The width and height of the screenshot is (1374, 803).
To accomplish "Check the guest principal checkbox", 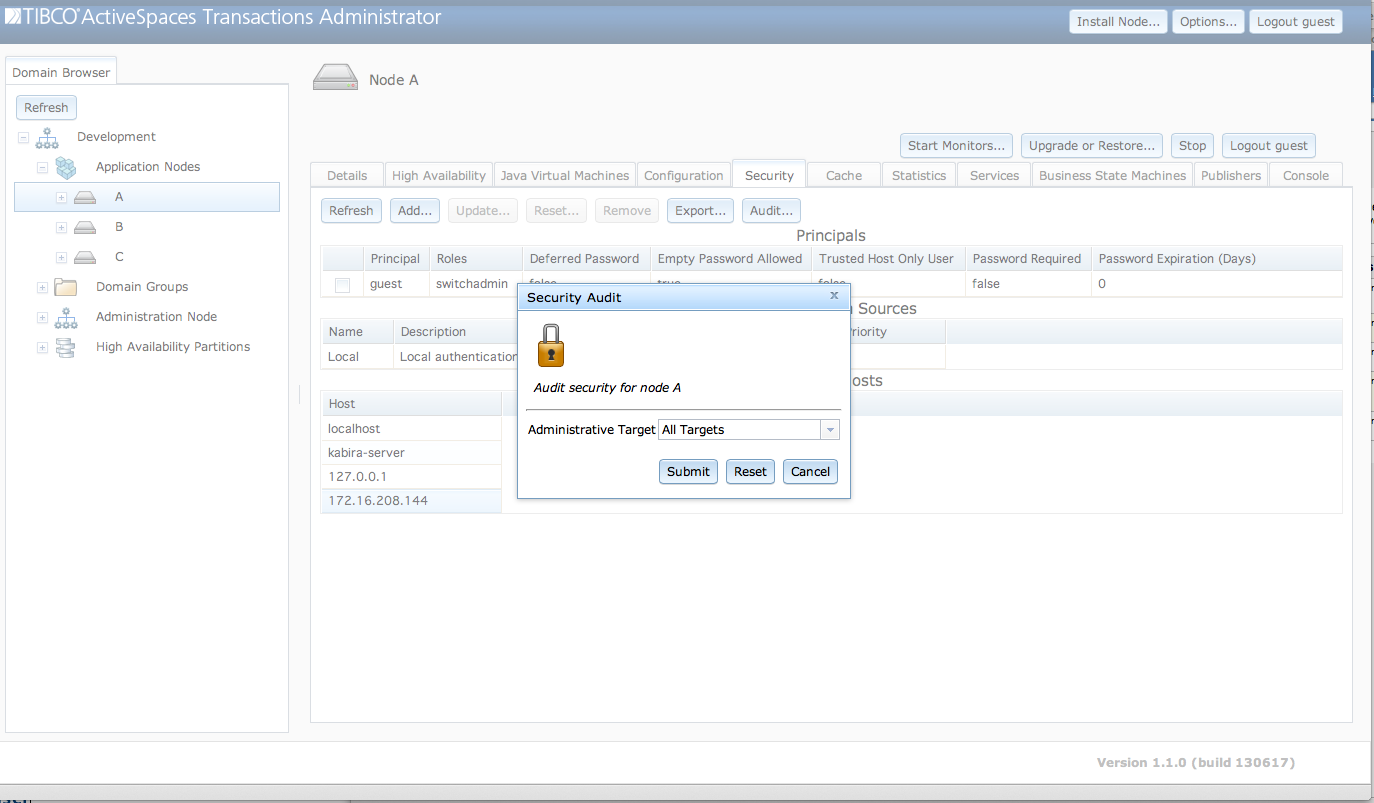I will (343, 285).
